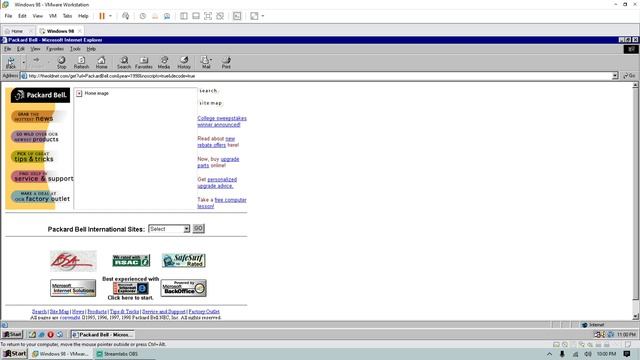Click VMware revert to snapshot icon
This screenshot has height=360, width=640.
155,16
